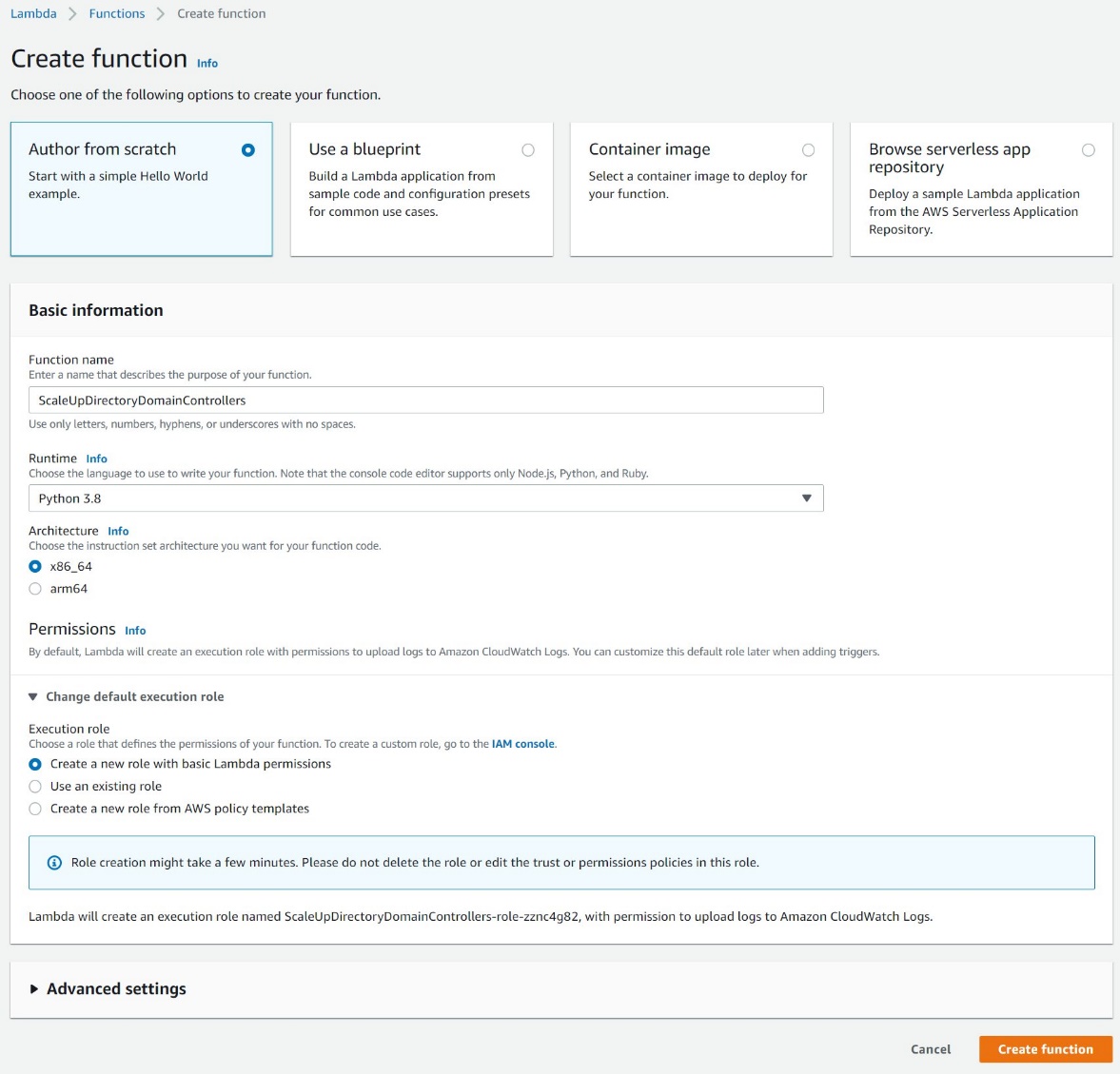Click the breadcrumb chevron after Functions

pyautogui.click(x=161, y=13)
